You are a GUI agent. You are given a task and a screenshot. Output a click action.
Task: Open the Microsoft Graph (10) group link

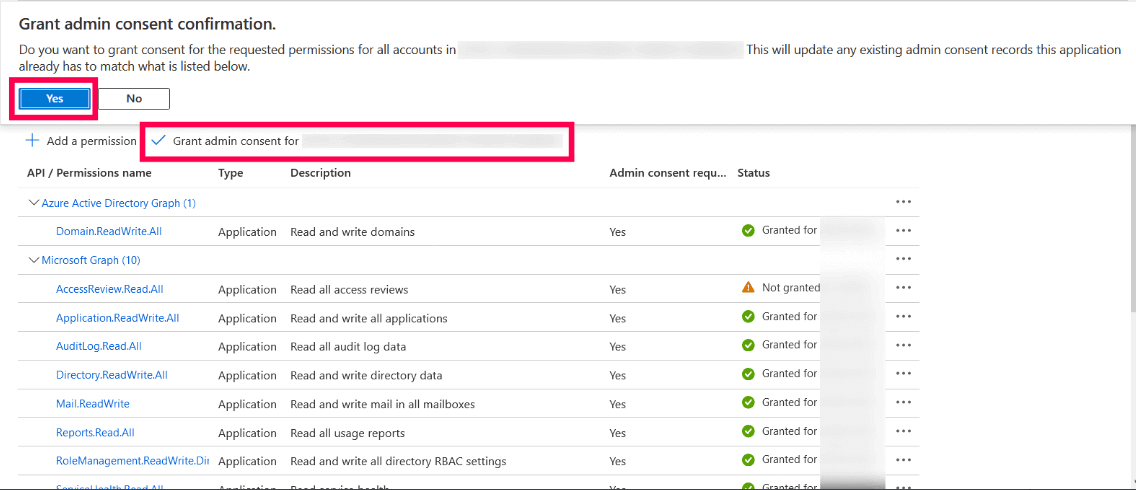click(90, 260)
